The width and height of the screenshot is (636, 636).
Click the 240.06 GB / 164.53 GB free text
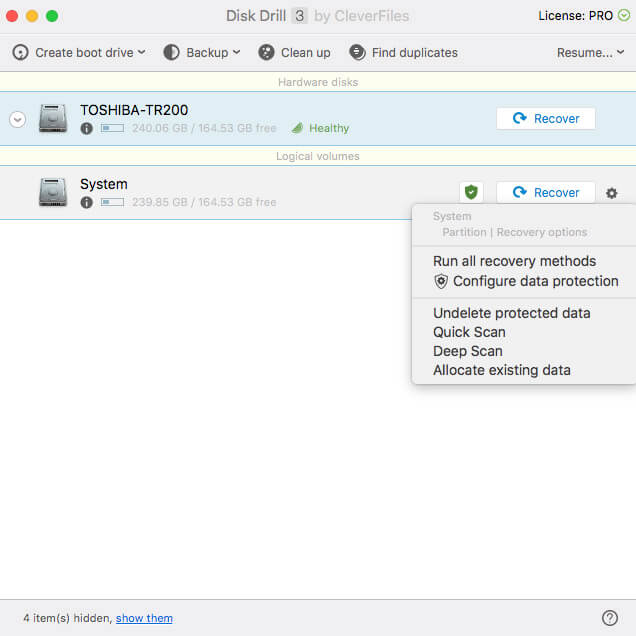pos(204,128)
